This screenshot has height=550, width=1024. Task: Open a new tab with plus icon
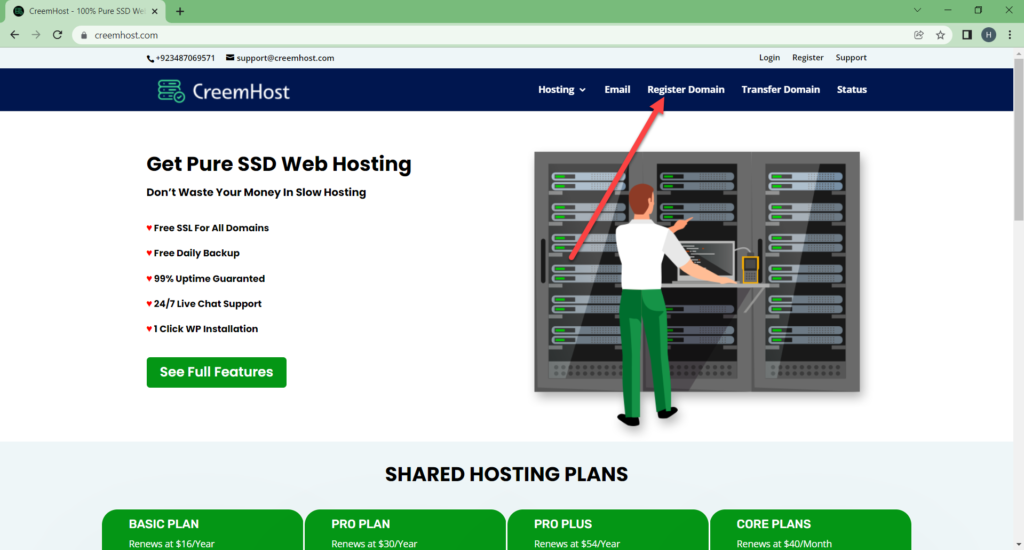coord(180,11)
